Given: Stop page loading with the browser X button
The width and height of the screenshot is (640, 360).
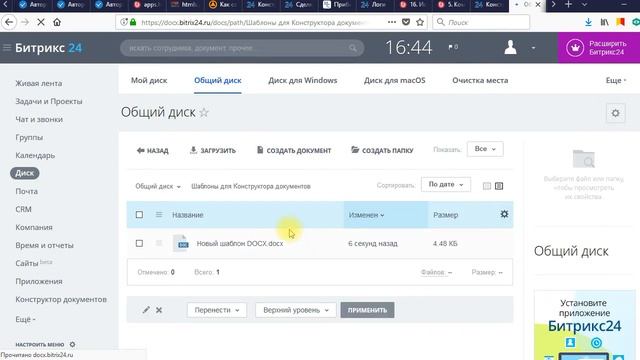Looking at the screenshot, I should pyautogui.click(x=41, y=22).
